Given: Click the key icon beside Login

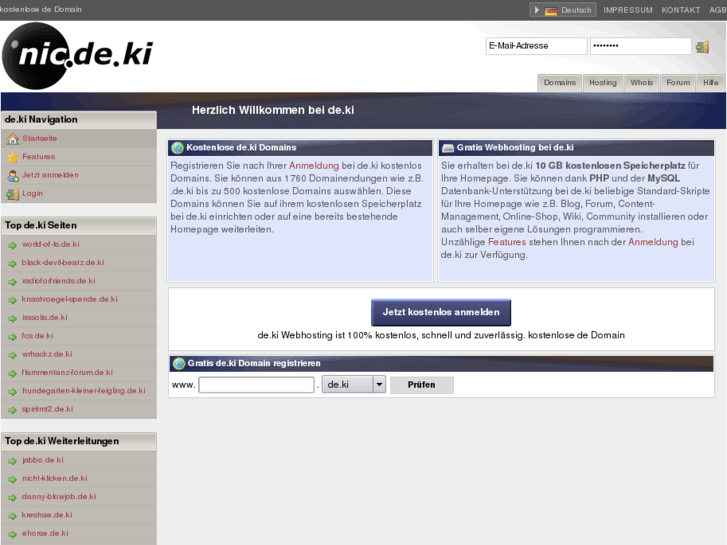Looking at the screenshot, I should pos(13,194).
